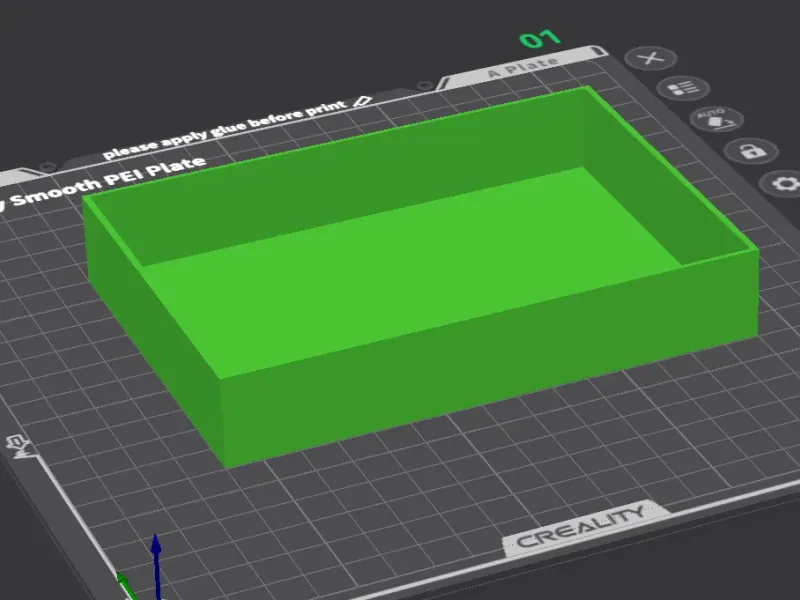The image size is (800, 600).
Task: Click the plate number 01 label
Action: (x=540, y=39)
